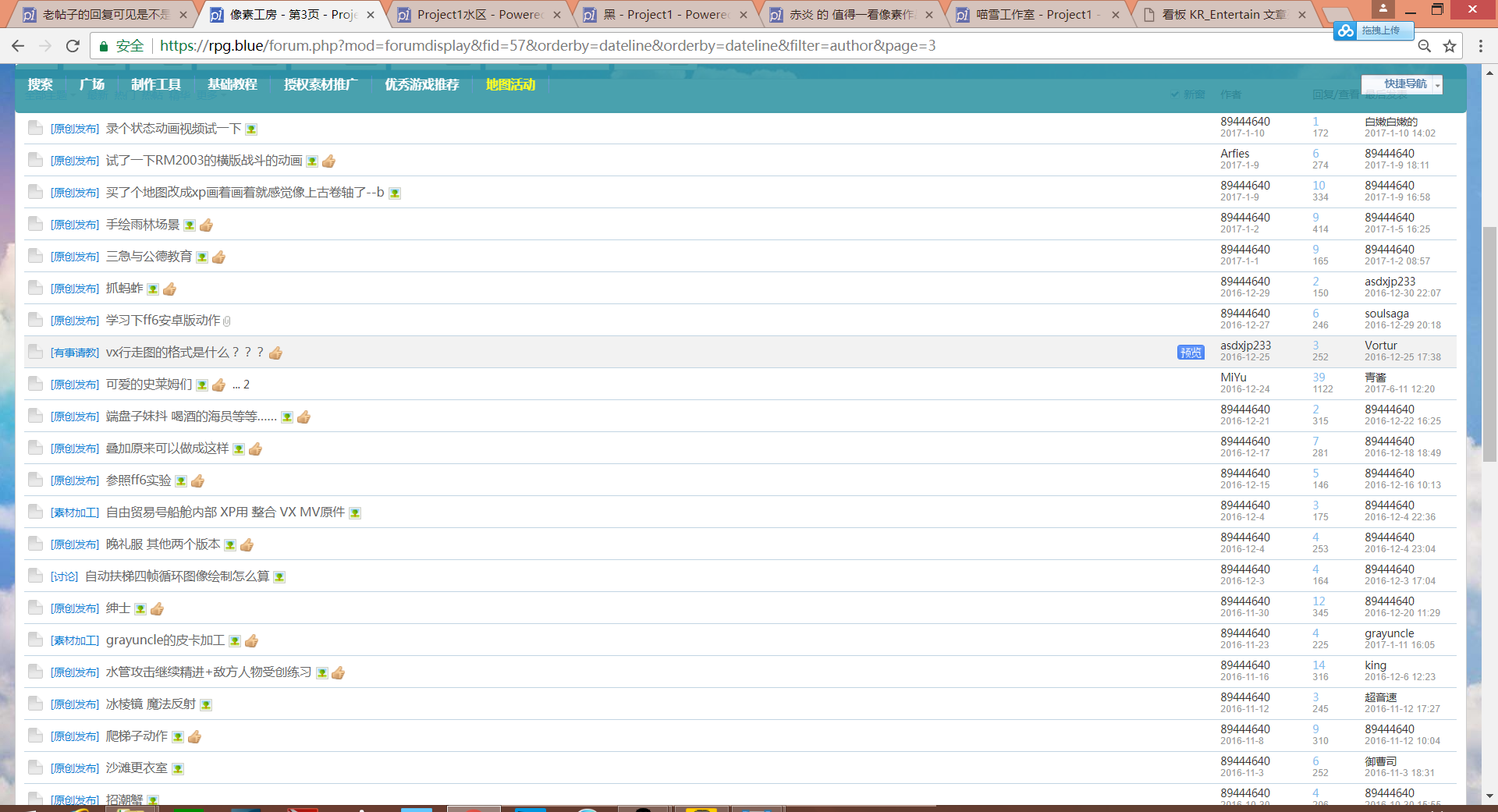The width and height of the screenshot is (1498, 812).
Task: Open the 优秀游戏推荐 navigation menu item
Action: point(422,85)
